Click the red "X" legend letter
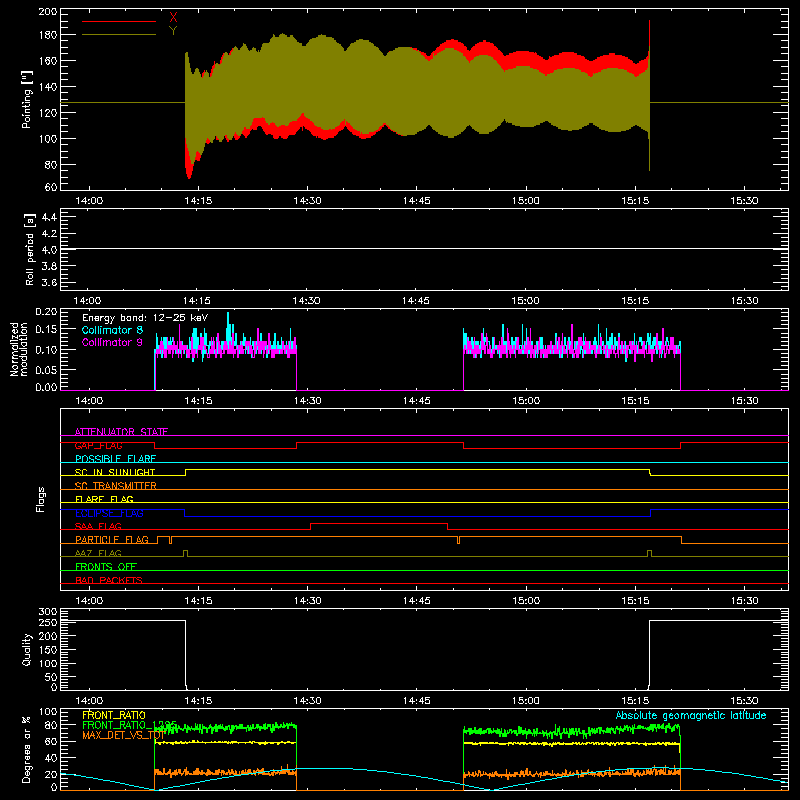The image size is (800, 800). (173, 18)
